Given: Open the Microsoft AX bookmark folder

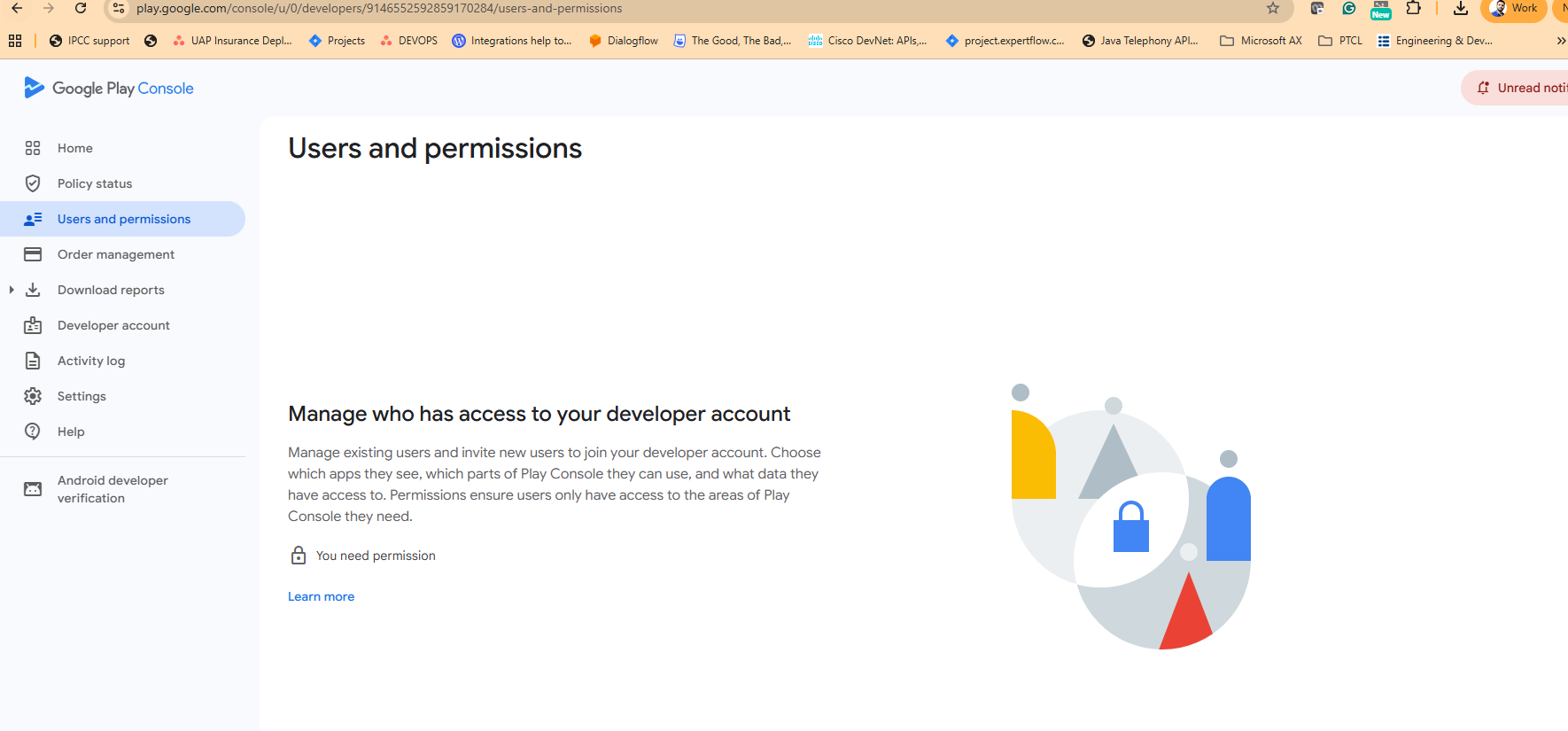Looking at the screenshot, I should coord(1261,41).
